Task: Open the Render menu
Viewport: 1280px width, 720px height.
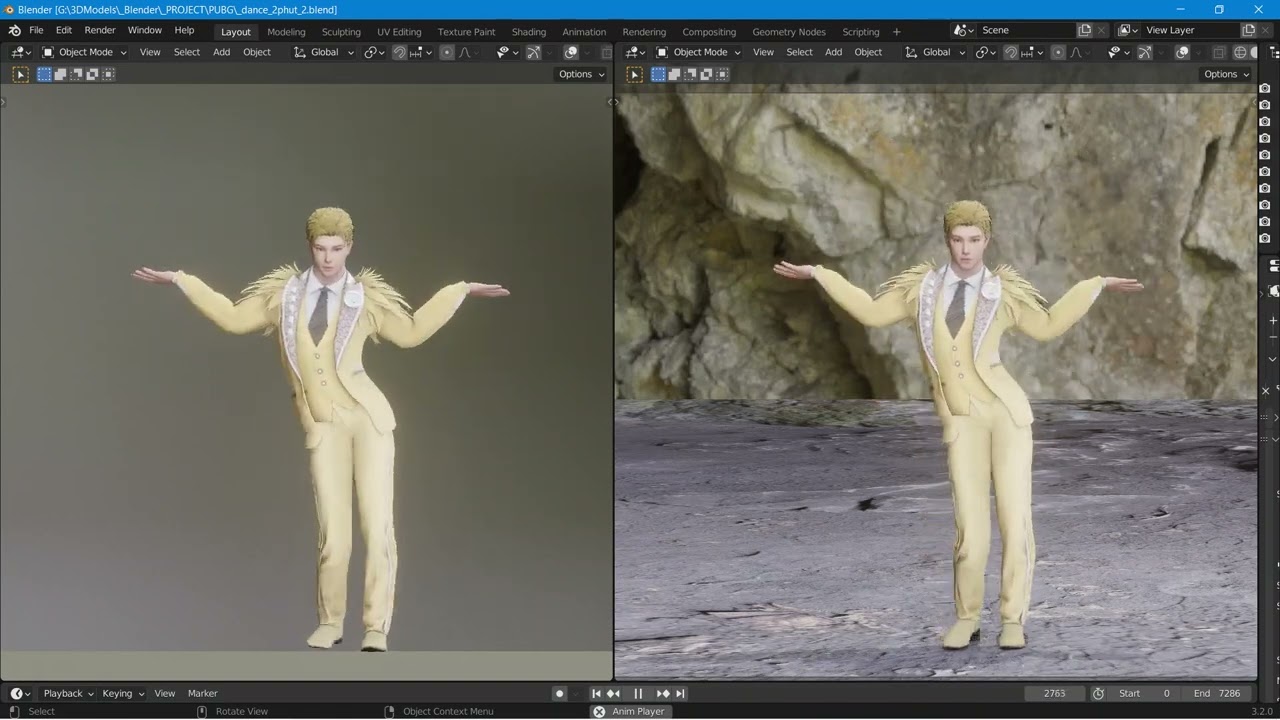Action: [100, 31]
